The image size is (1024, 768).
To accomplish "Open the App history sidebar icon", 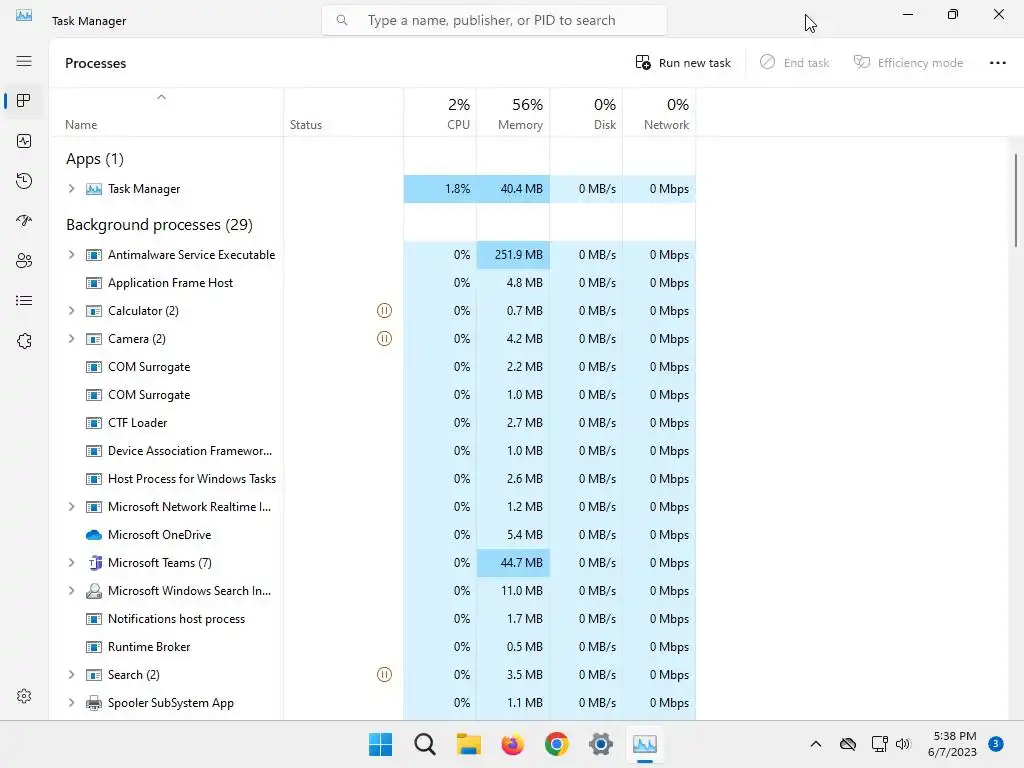I will pos(24,181).
